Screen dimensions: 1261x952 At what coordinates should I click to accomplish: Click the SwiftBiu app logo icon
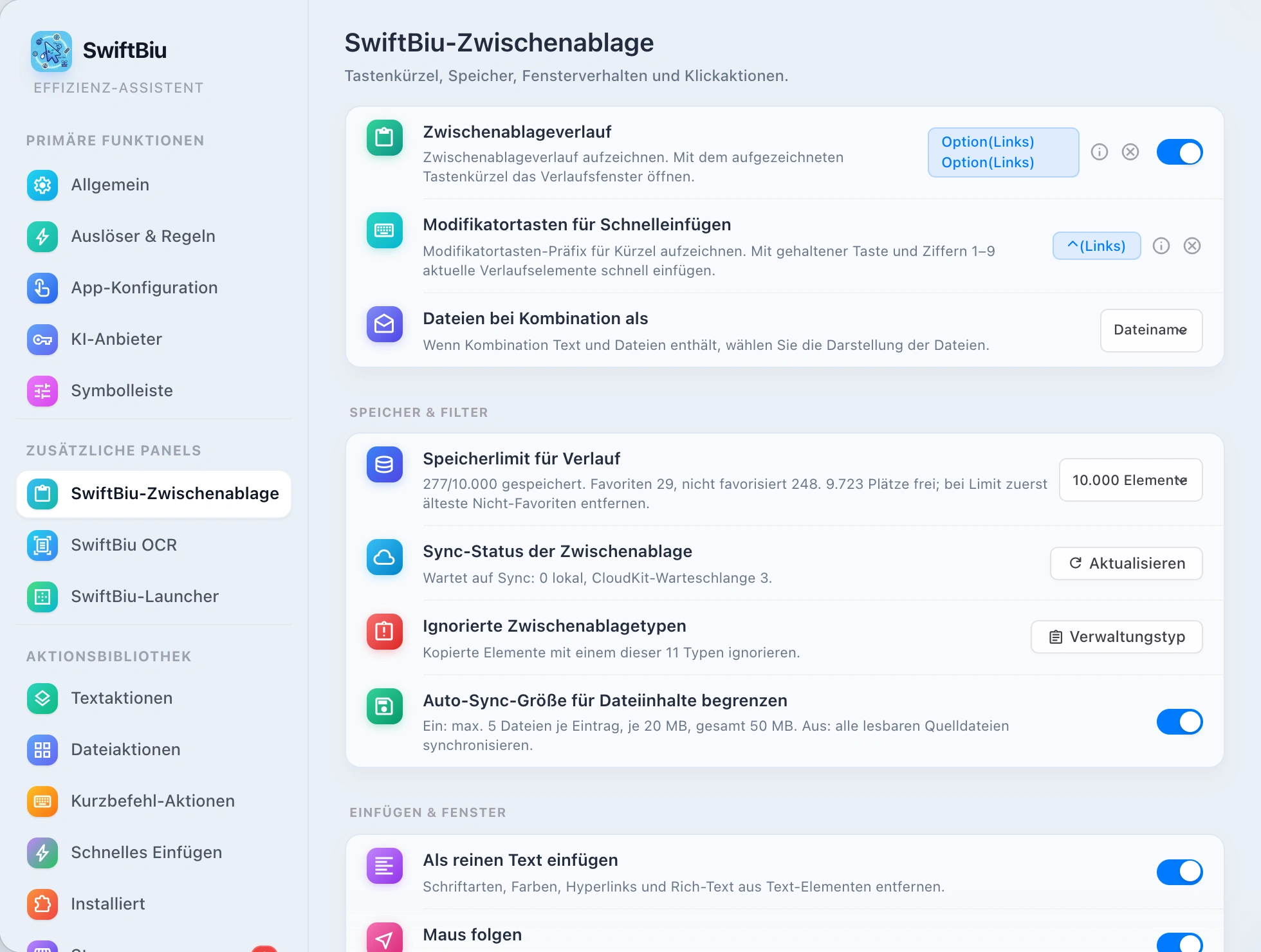click(x=51, y=51)
